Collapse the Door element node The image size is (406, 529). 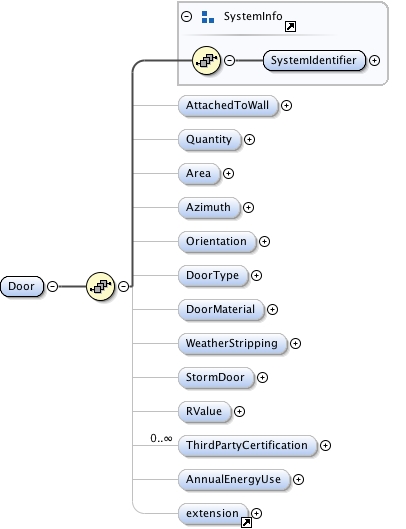[x=52, y=286]
